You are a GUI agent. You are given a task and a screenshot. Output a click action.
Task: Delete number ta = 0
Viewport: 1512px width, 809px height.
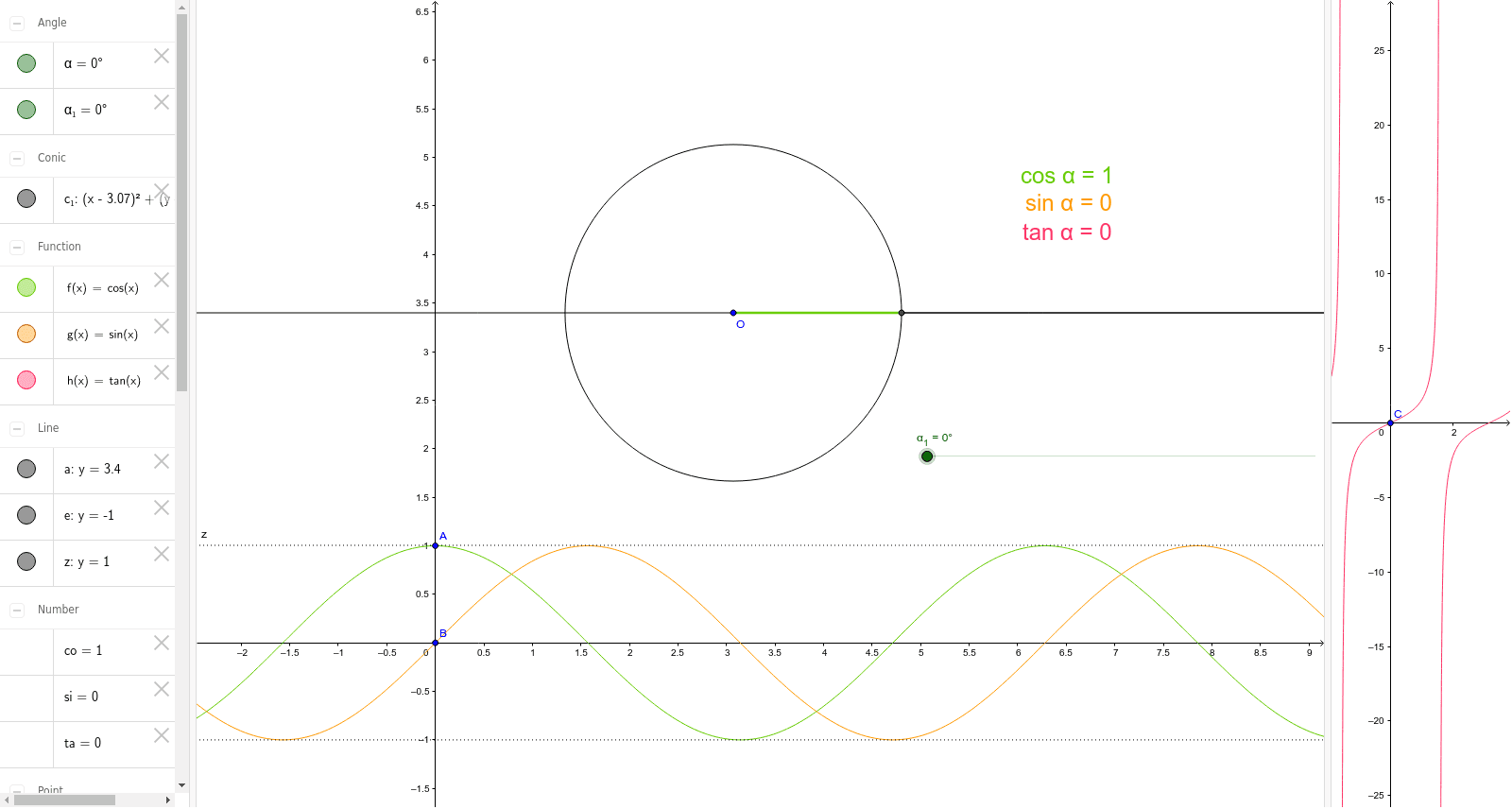pyautogui.click(x=162, y=735)
